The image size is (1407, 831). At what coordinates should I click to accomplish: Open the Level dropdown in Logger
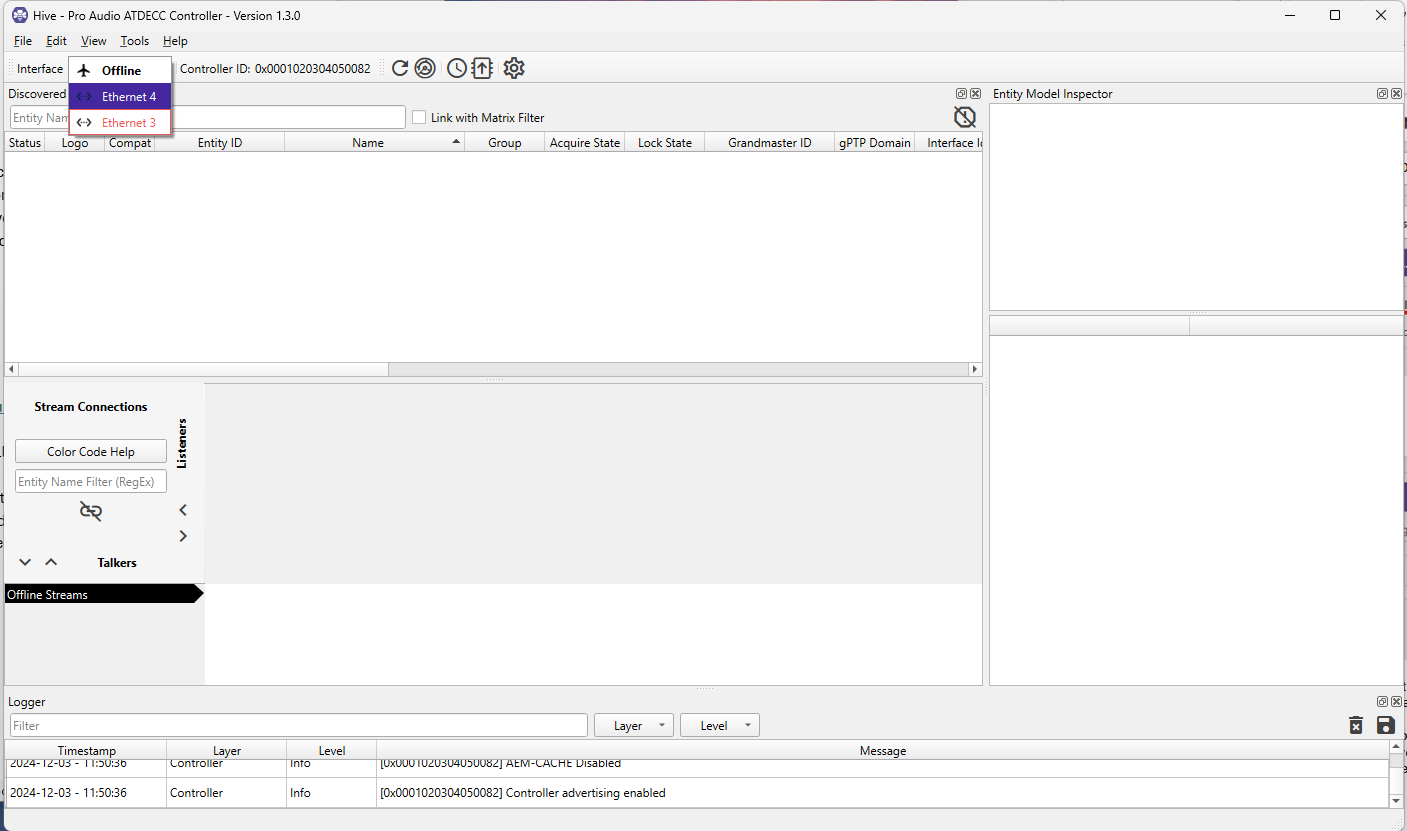point(720,725)
